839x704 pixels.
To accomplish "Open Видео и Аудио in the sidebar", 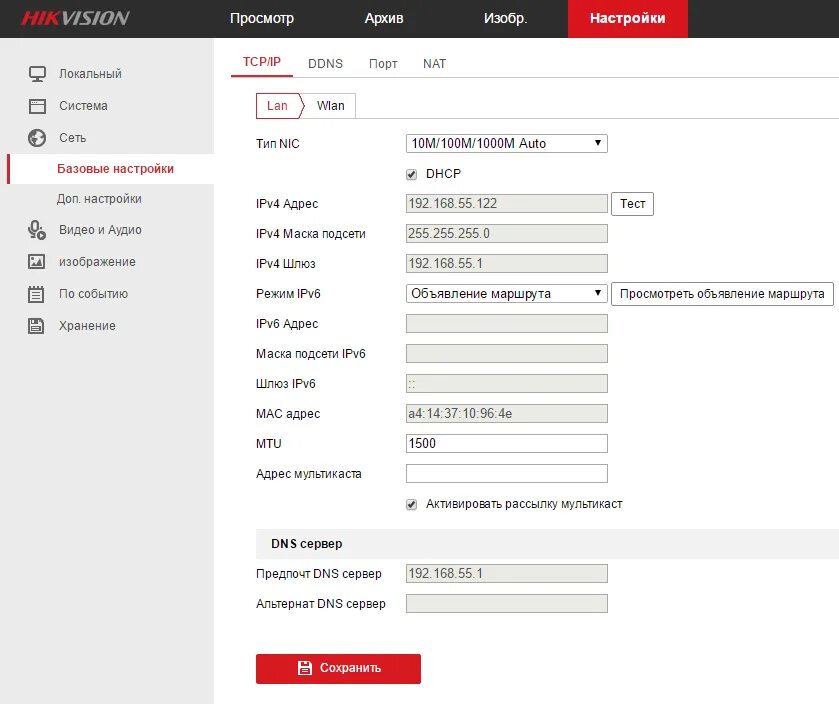I will pyautogui.click(x=101, y=230).
